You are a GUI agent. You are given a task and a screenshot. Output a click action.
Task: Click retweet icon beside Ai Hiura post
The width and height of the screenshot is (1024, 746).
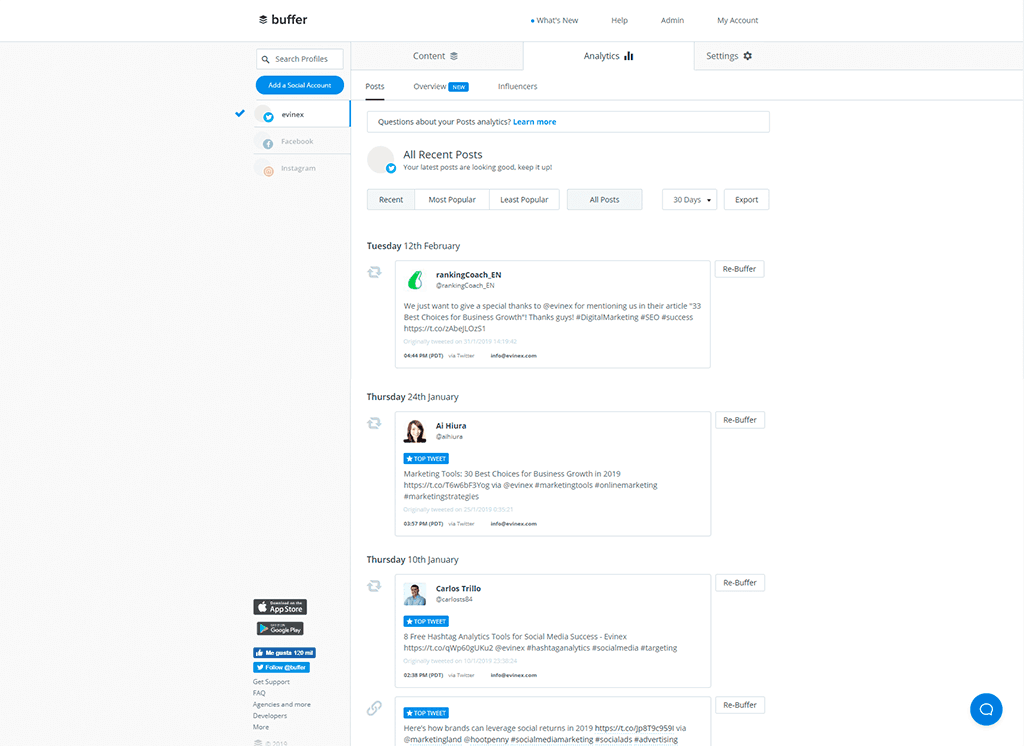(374, 423)
